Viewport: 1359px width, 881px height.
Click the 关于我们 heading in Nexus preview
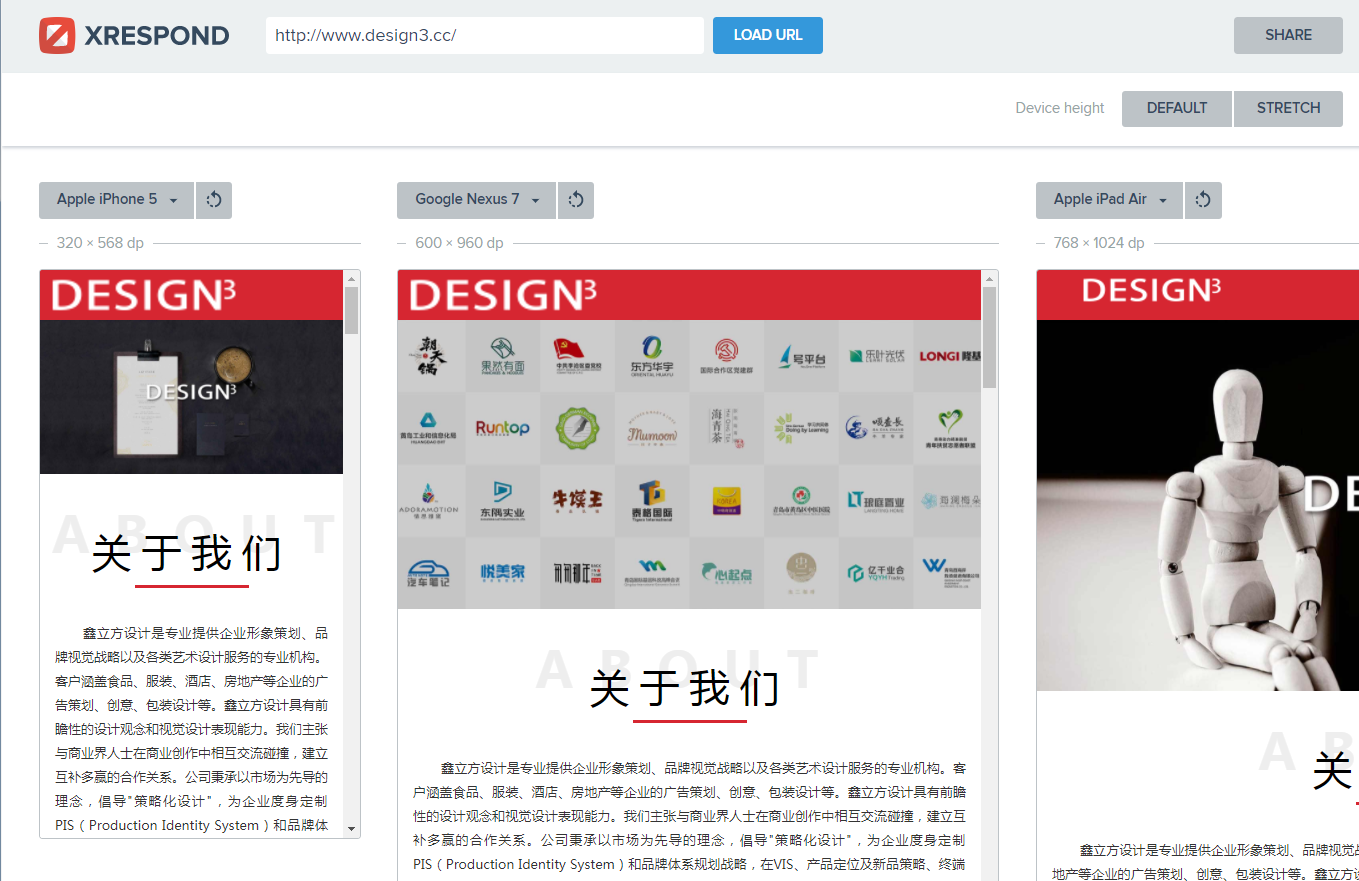(684, 688)
